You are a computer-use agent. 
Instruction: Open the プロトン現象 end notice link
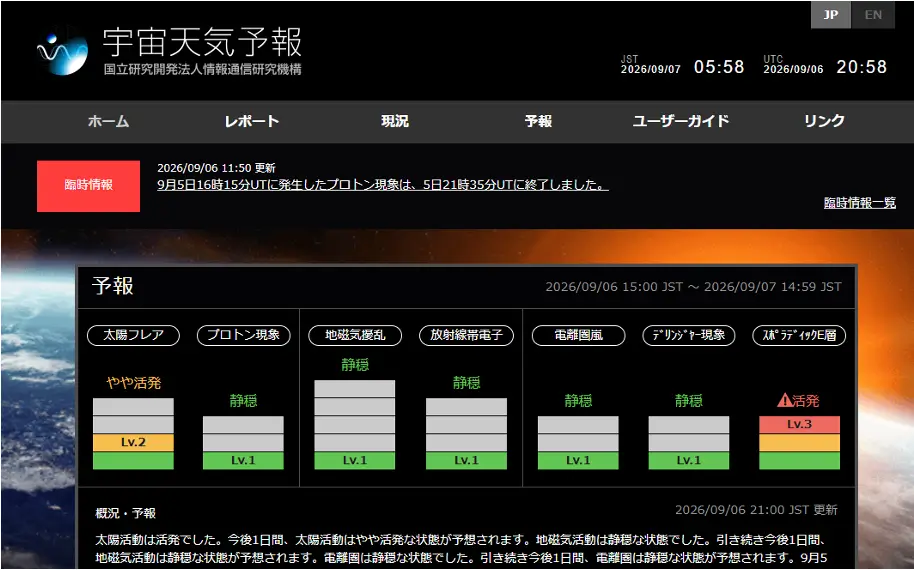coord(383,185)
